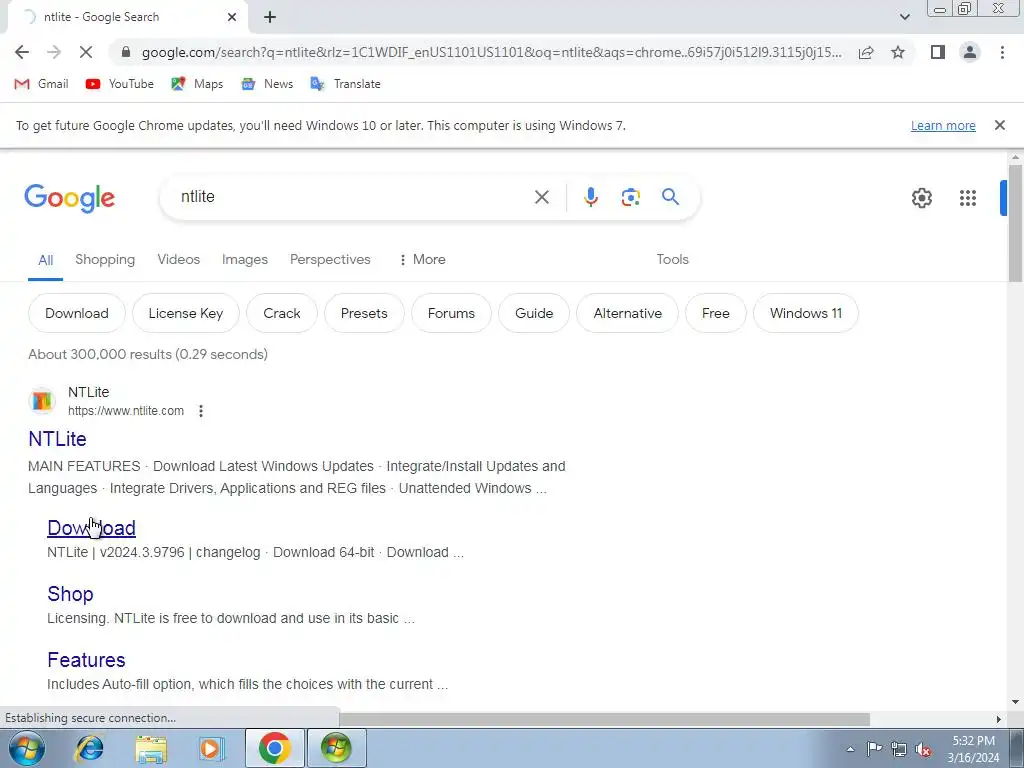Viewport: 1024px width, 768px height.
Task: Open the NTLite main result link
Action: pyautogui.click(x=57, y=439)
